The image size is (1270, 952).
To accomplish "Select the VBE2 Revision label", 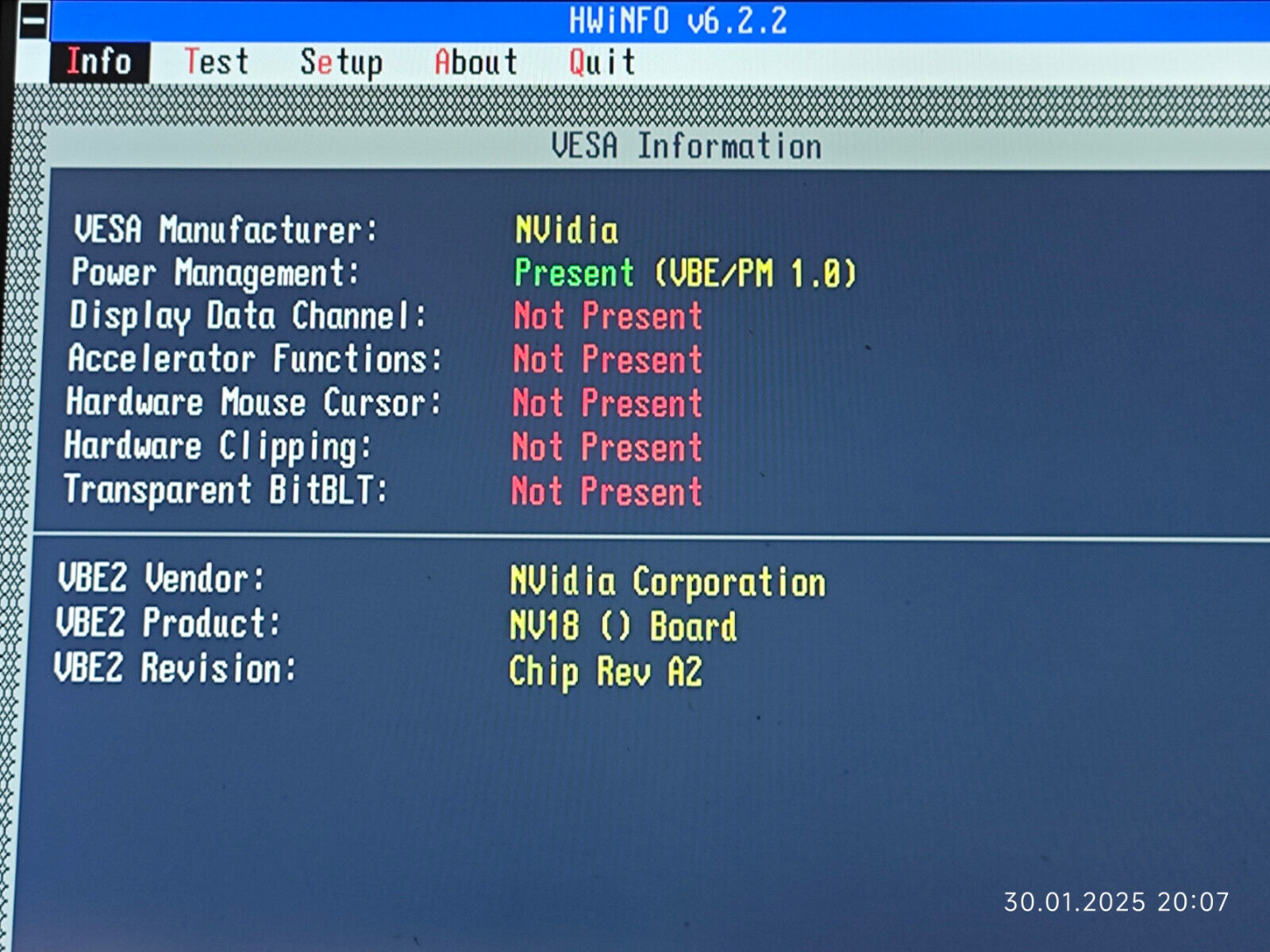I will [175, 667].
